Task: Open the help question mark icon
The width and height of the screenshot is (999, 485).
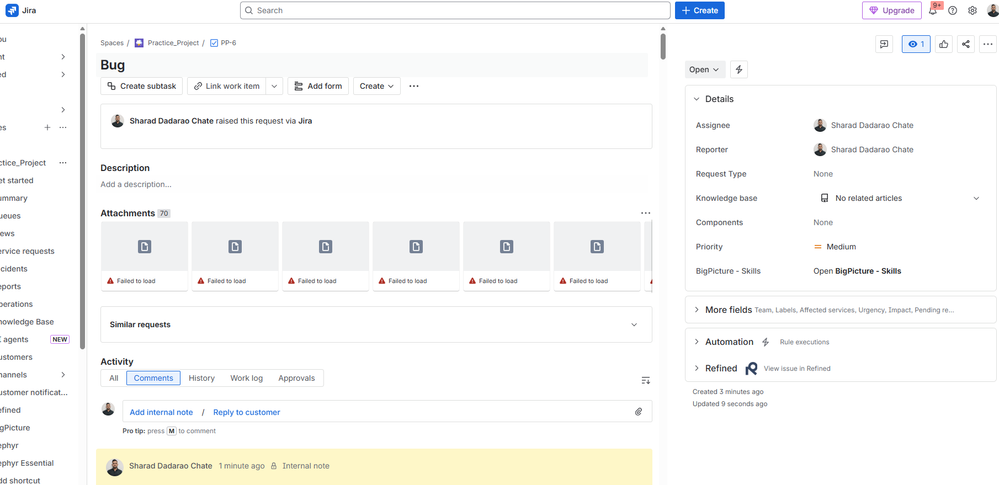Action: (952, 11)
